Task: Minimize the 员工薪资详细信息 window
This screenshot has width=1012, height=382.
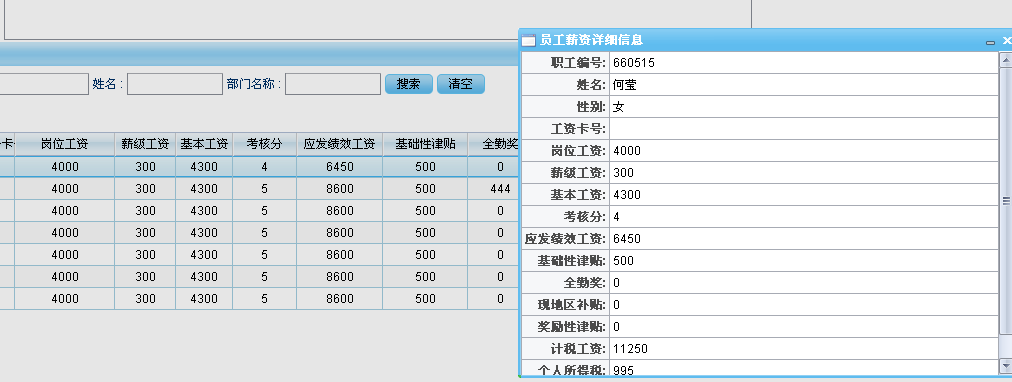Action: click(990, 41)
